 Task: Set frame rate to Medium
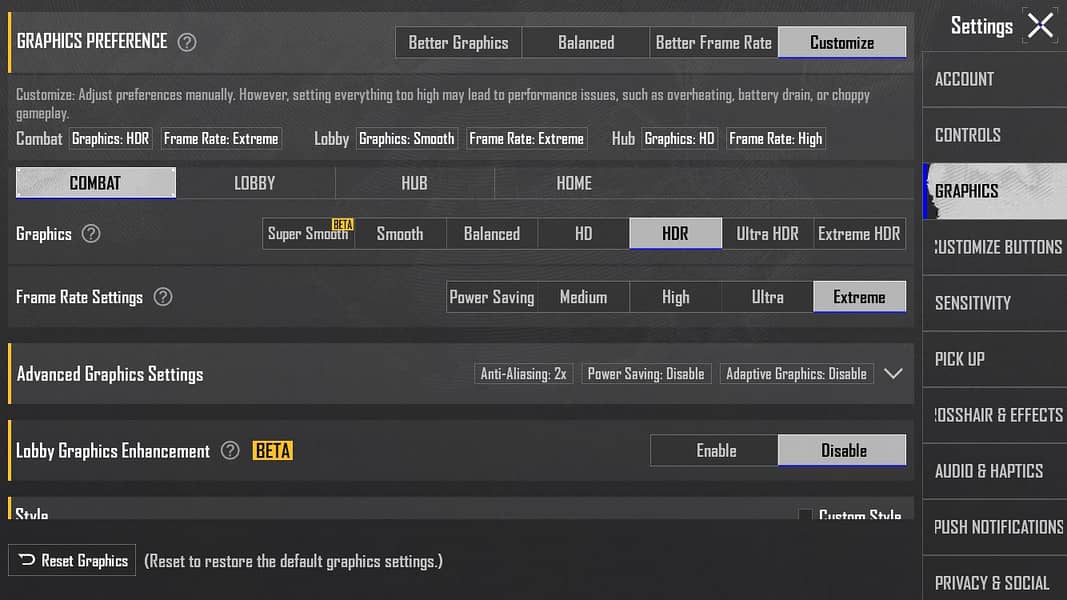[x=584, y=297]
